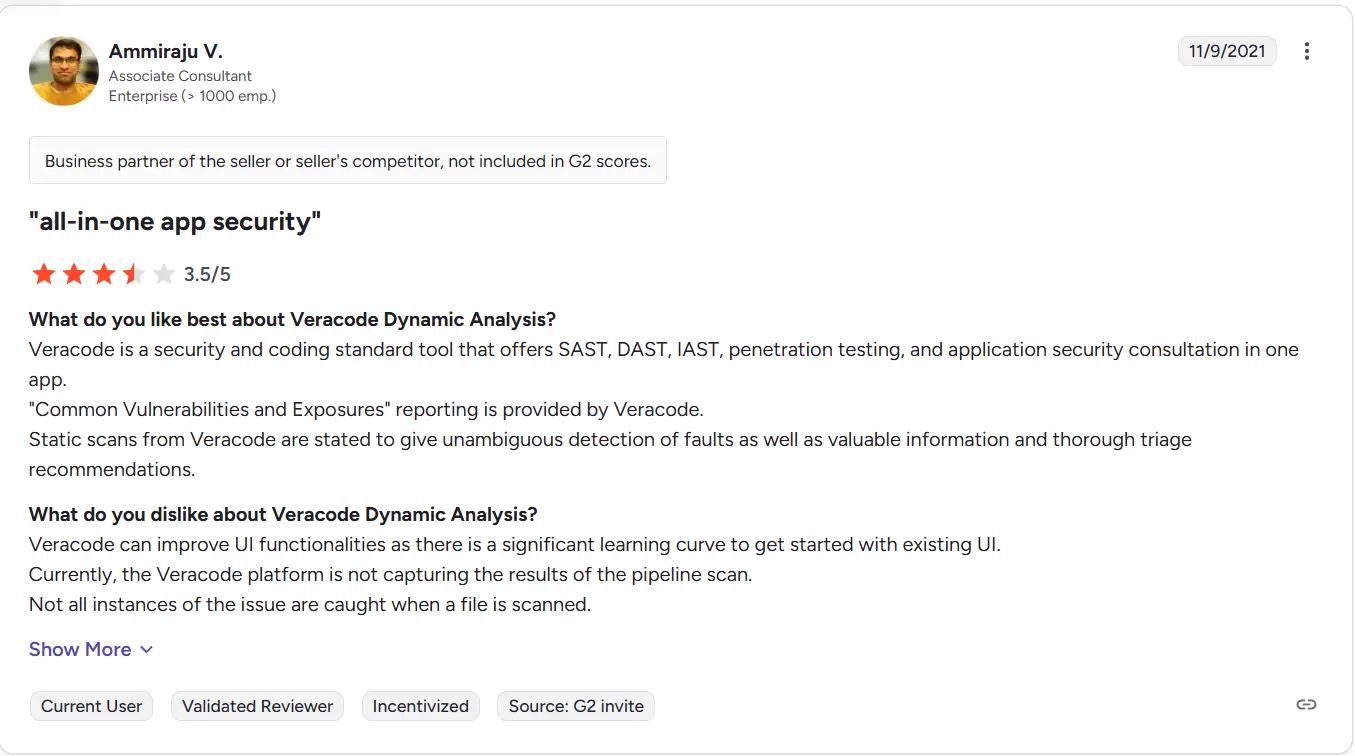Click Ammiraju V.'s profile photo
Image resolution: width=1355 pixels, height=756 pixels.
(x=64, y=71)
